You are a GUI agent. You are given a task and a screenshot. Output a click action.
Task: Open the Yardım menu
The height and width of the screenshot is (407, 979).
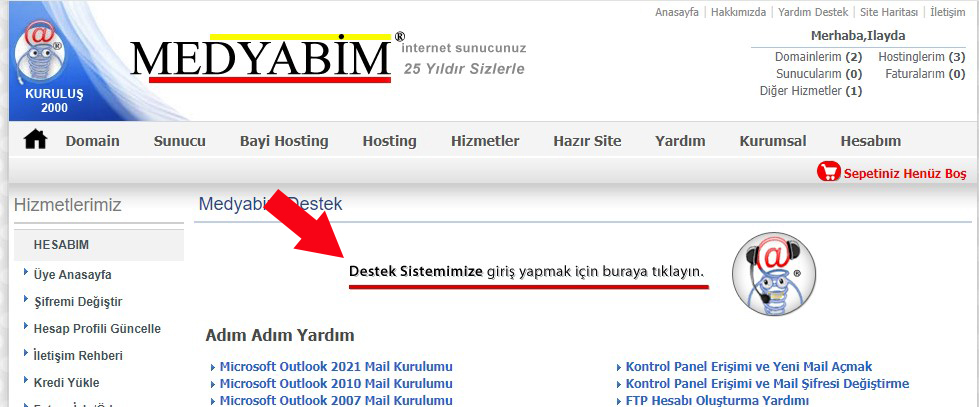(x=680, y=141)
